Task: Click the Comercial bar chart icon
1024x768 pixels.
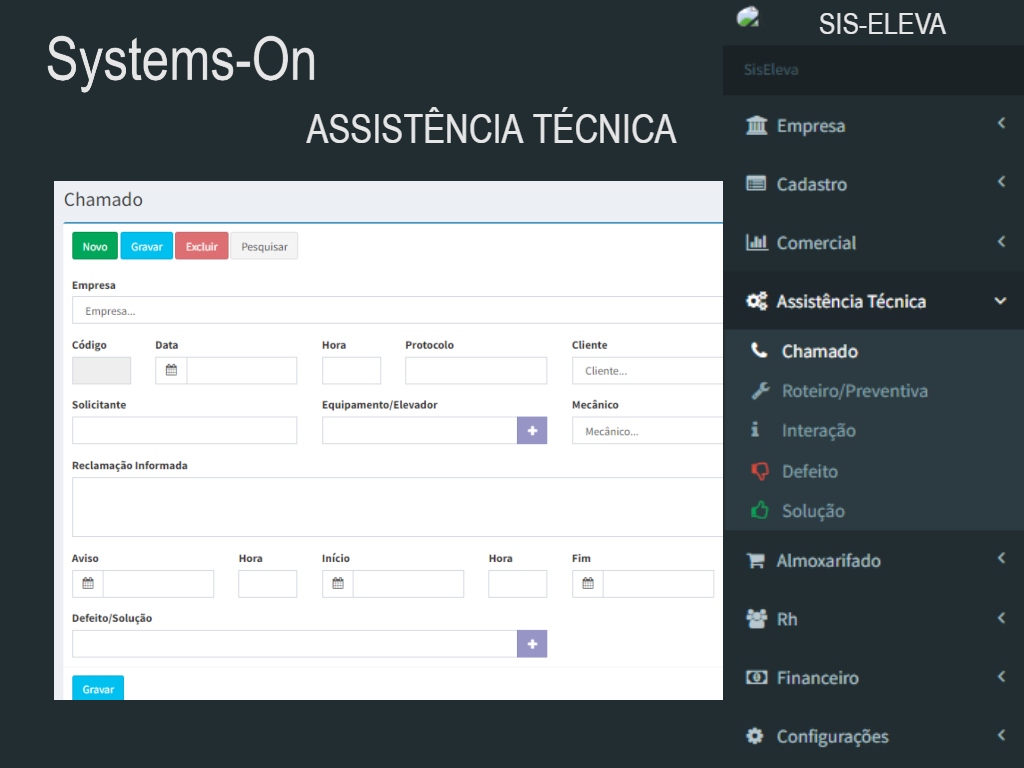Action: (756, 242)
